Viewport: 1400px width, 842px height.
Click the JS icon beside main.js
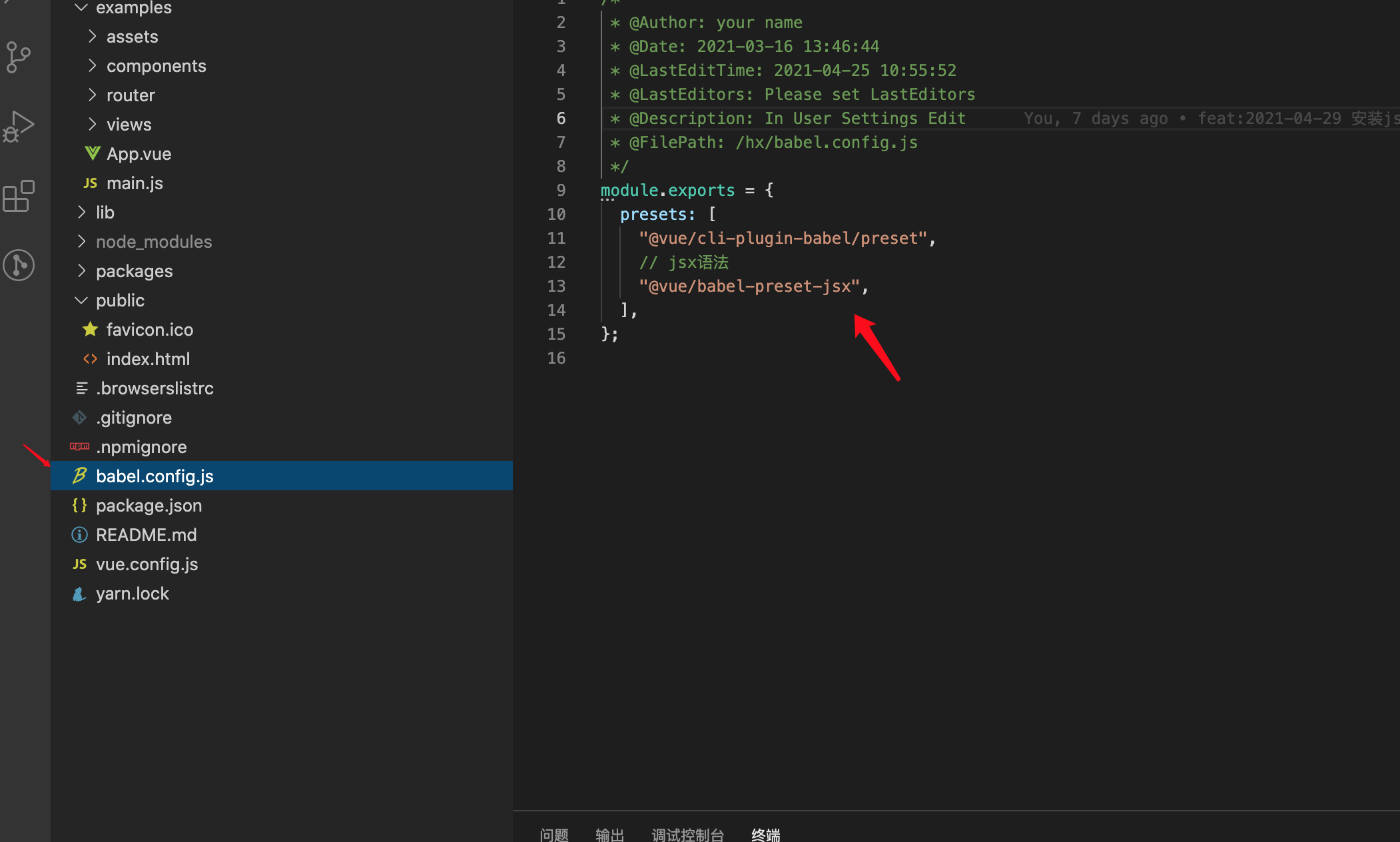[x=91, y=183]
